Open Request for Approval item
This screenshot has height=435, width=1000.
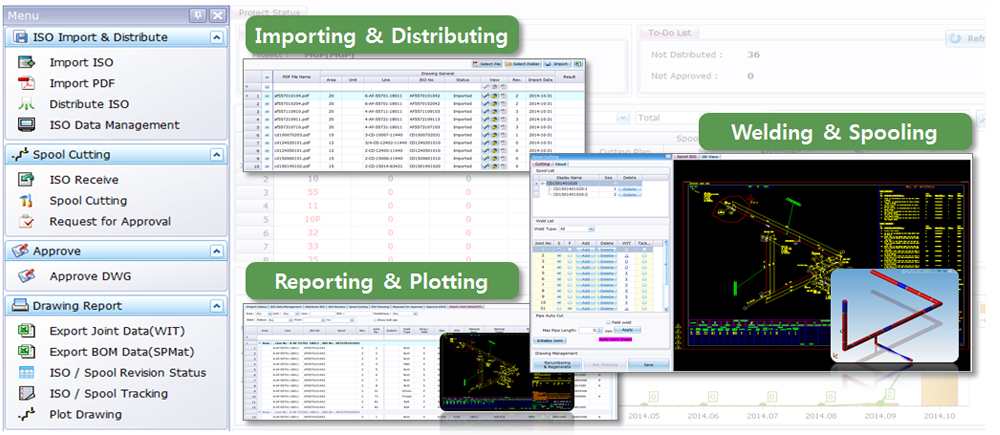[110, 222]
